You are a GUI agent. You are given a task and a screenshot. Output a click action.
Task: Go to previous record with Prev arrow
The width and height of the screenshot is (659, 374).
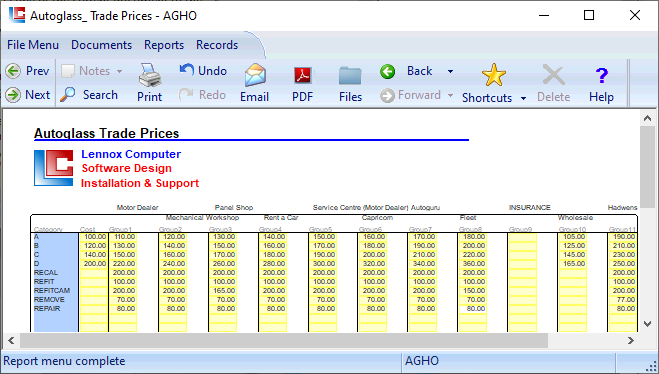13,71
